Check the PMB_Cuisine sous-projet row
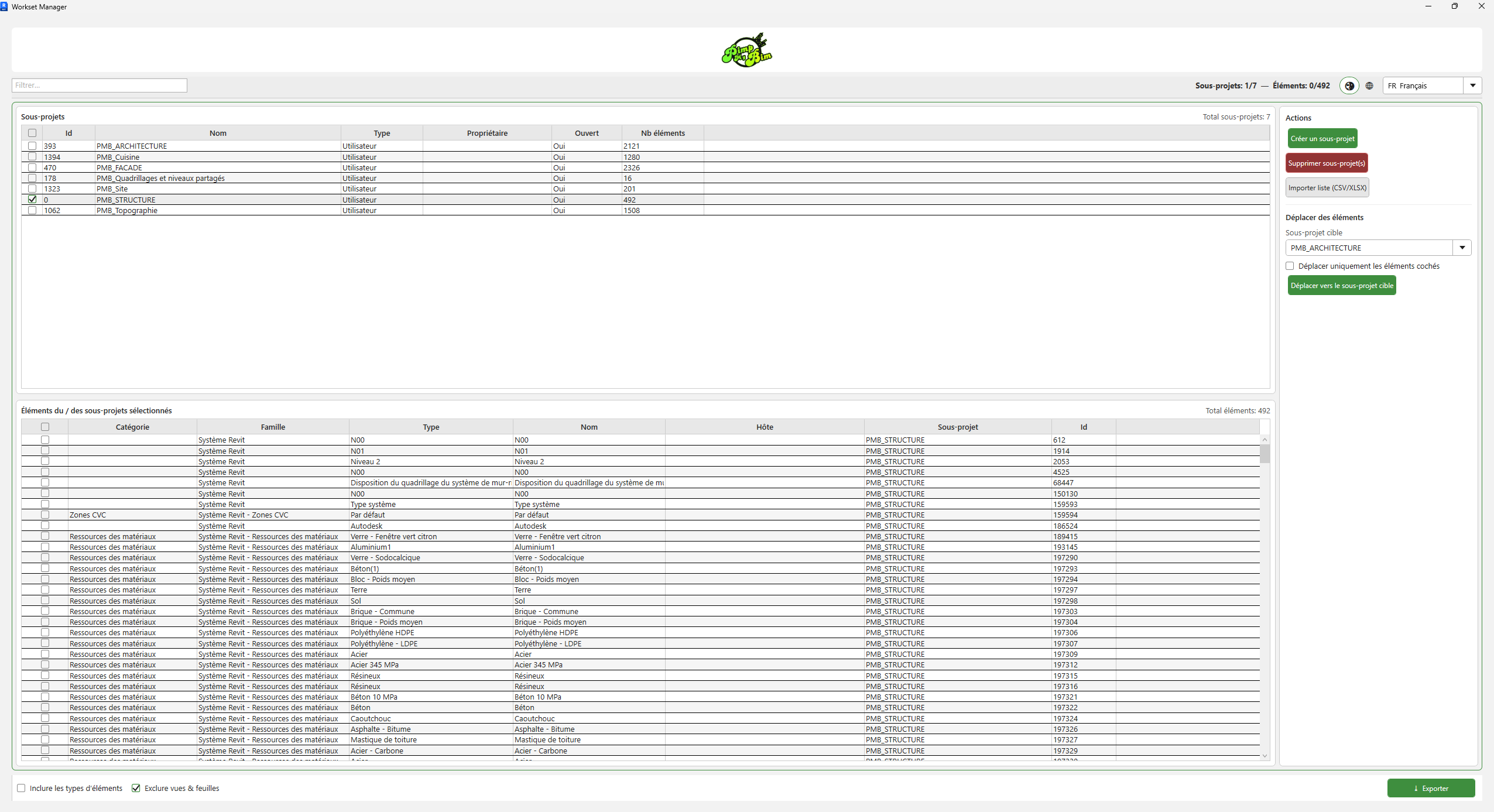This screenshot has height=812, width=1494. [x=32, y=156]
